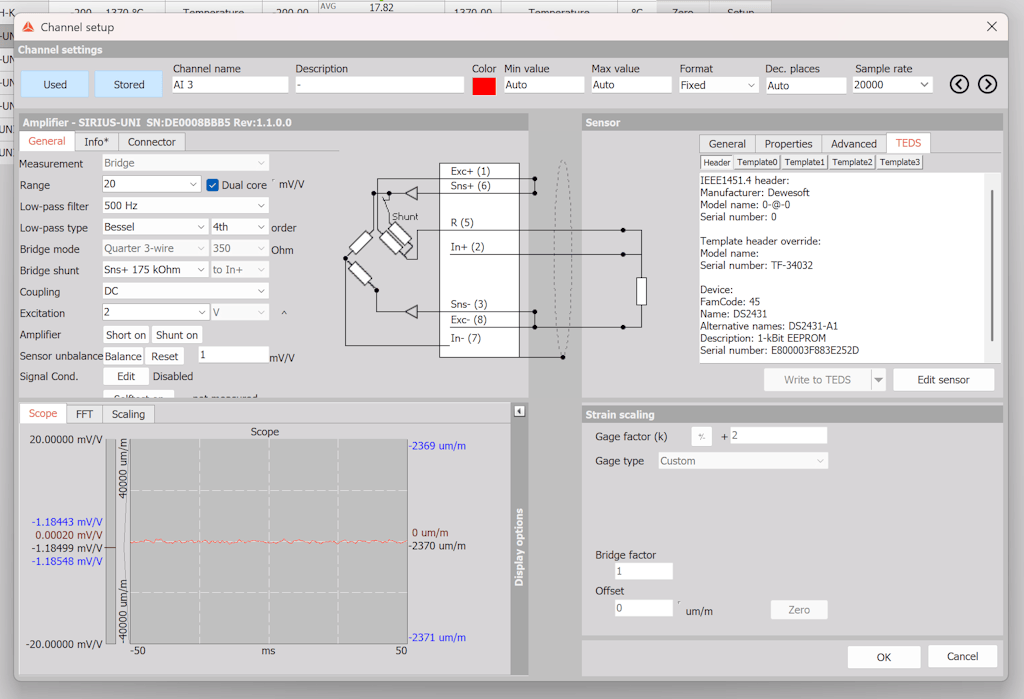Screen dimensions: 1024x699
Task: Click the sensor unbalance mV/V field
Action: point(233,355)
